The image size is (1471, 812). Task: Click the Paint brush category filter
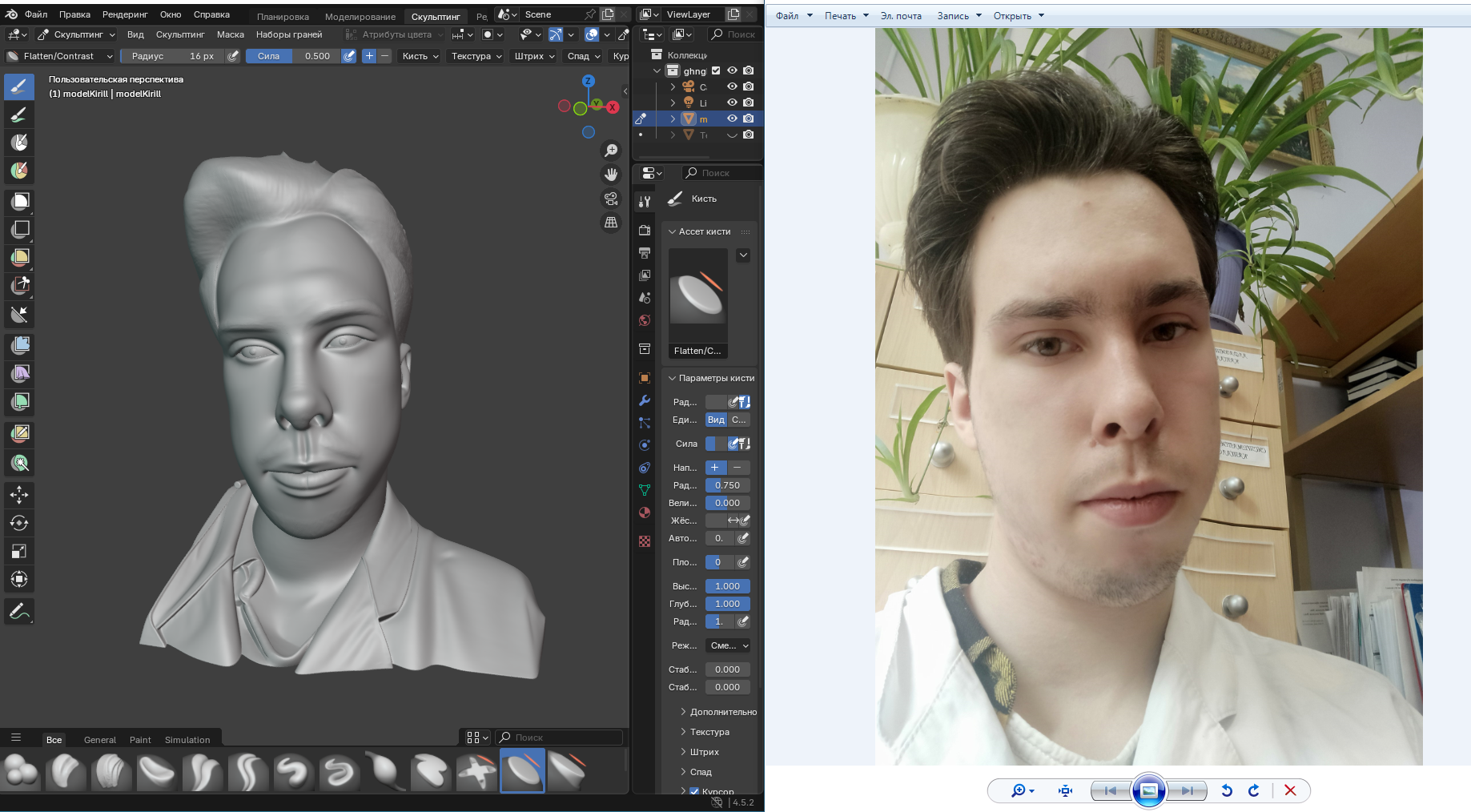(140, 740)
